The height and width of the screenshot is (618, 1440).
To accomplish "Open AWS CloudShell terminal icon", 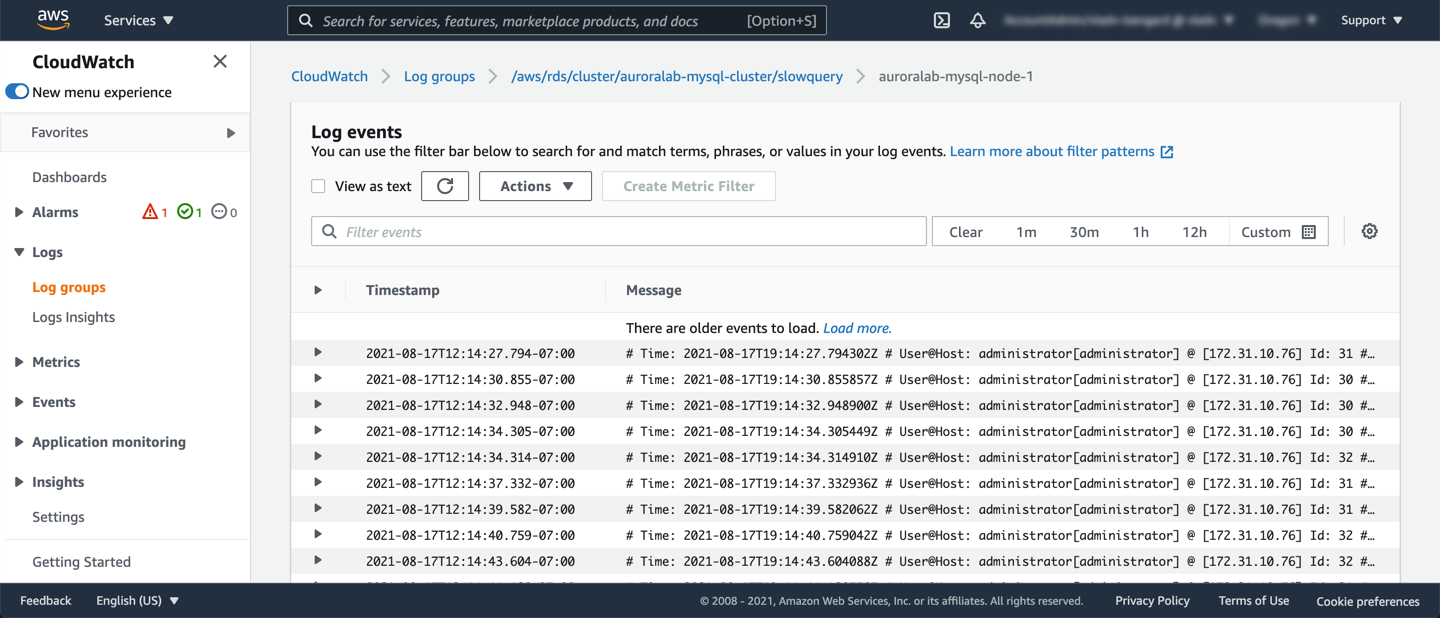I will click(x=941, y=20).
